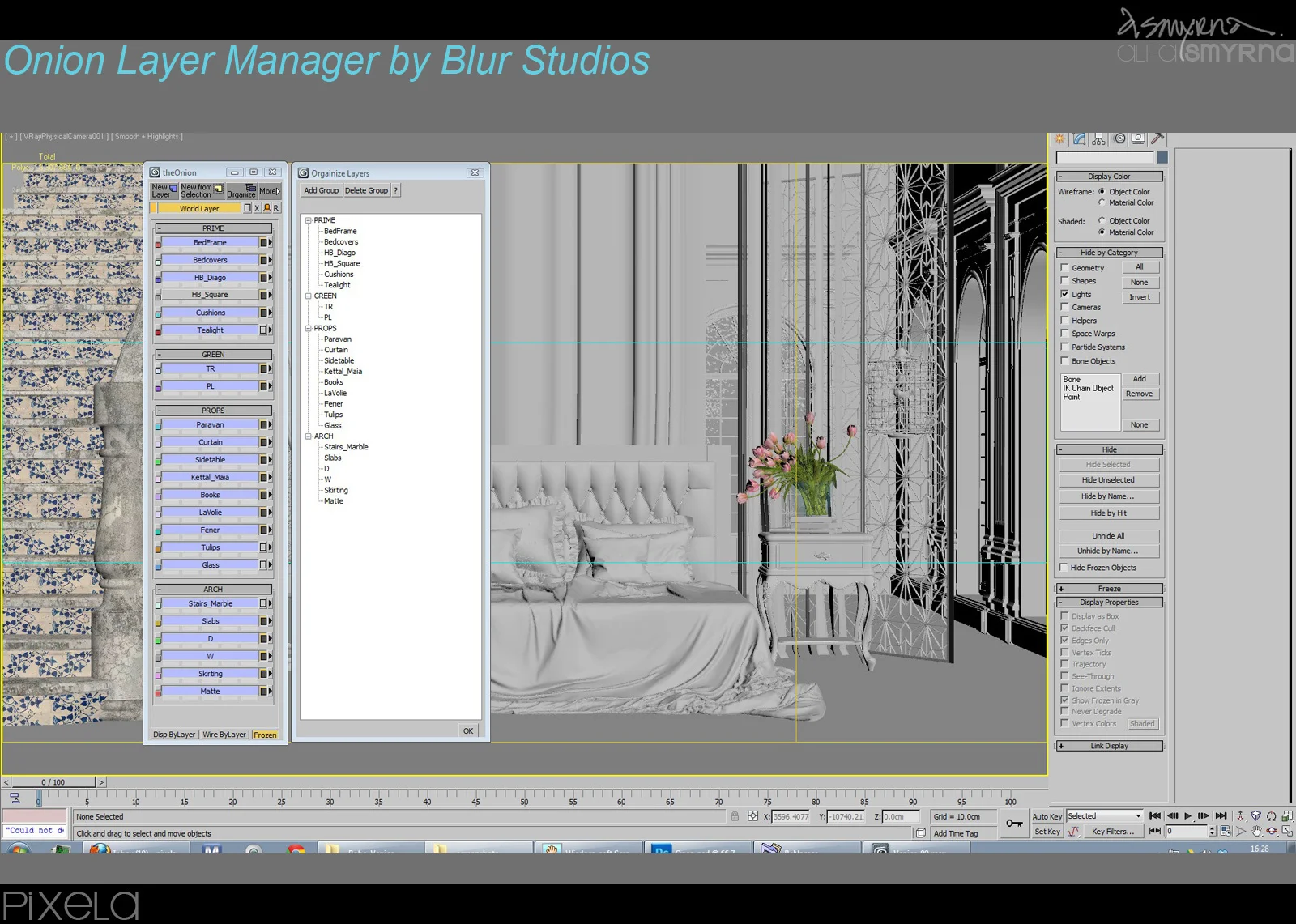This screenshot has width=1296, height=924.
Task: Open the Motion command panel tab
Action: click(1119, 138)
